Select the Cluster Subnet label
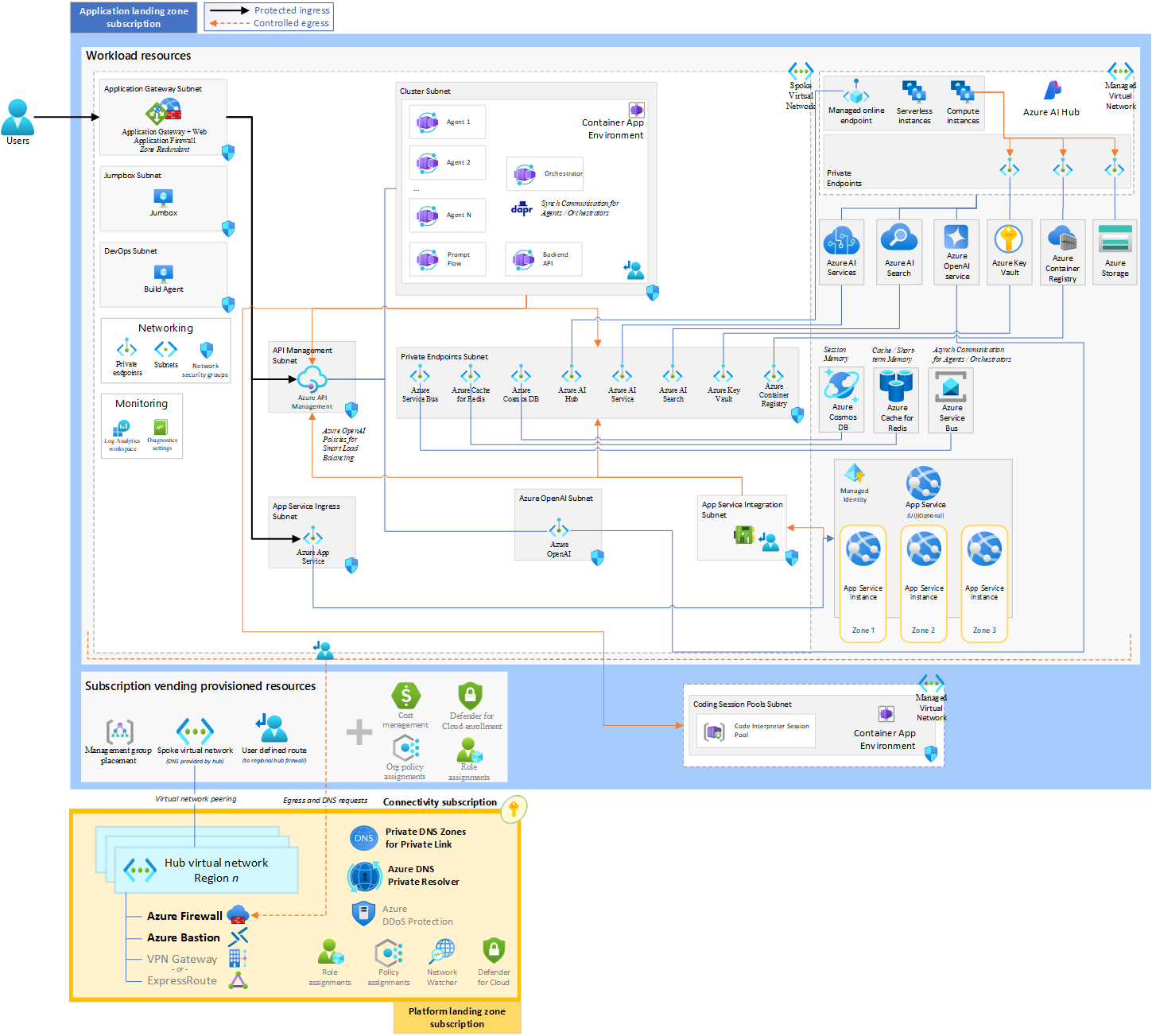The width and height of the screenshot is (1152, 1036). (425, 91)
